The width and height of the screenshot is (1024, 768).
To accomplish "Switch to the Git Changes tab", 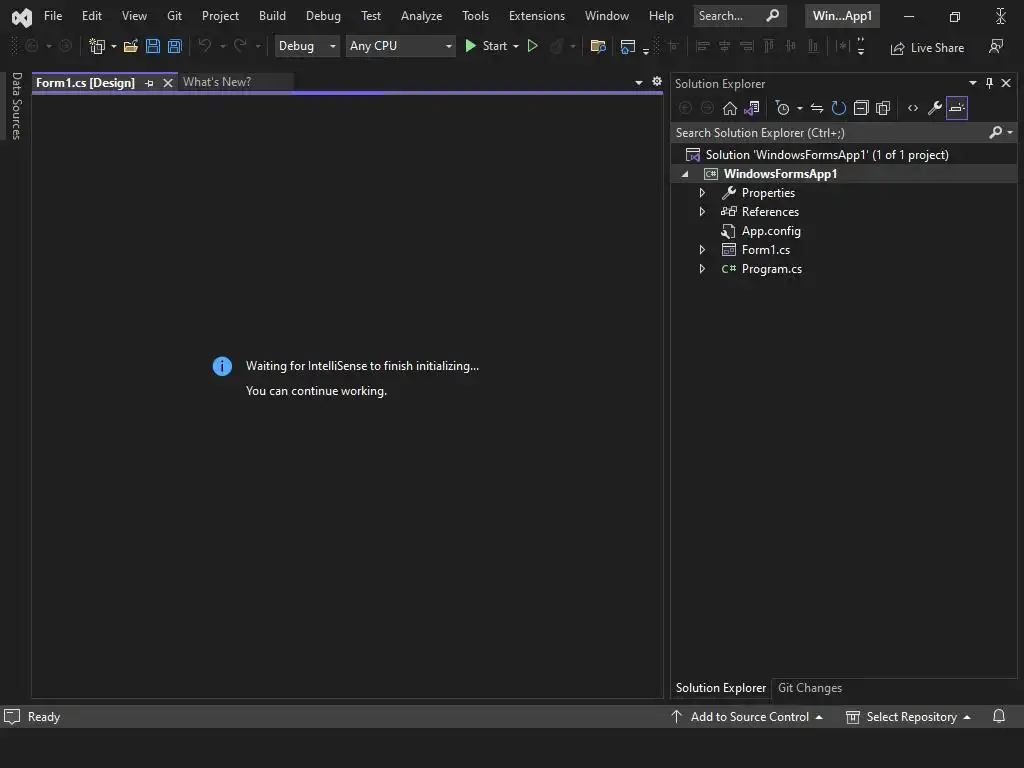I will 810,688.
